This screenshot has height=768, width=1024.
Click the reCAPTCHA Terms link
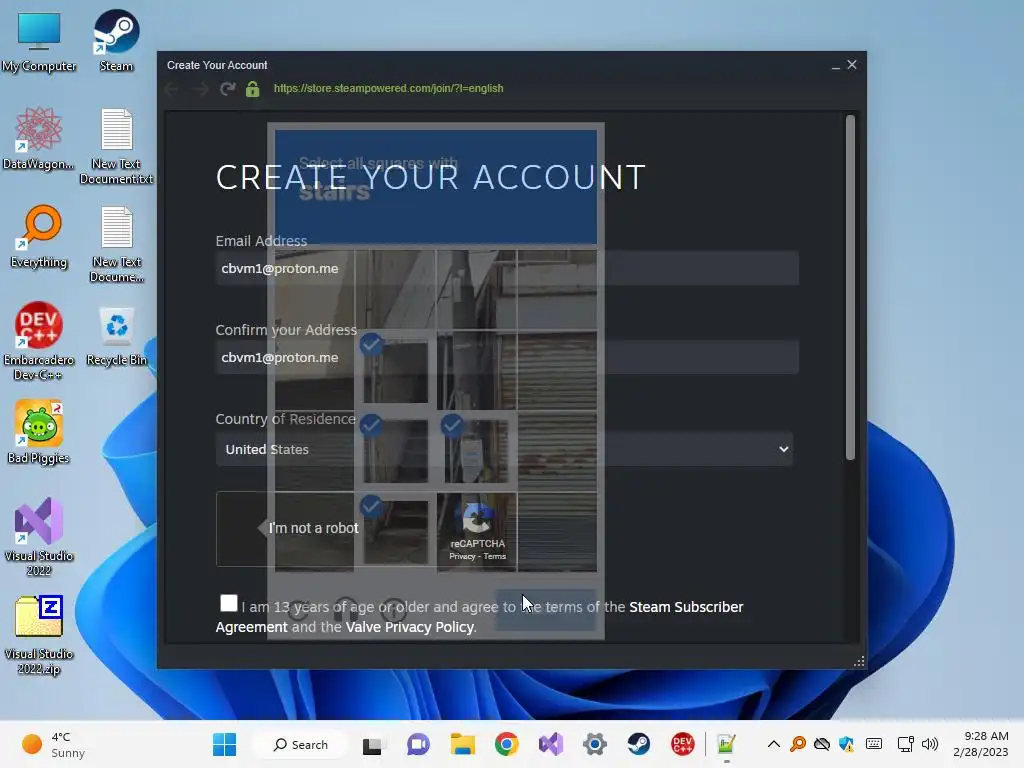[495, 556]
